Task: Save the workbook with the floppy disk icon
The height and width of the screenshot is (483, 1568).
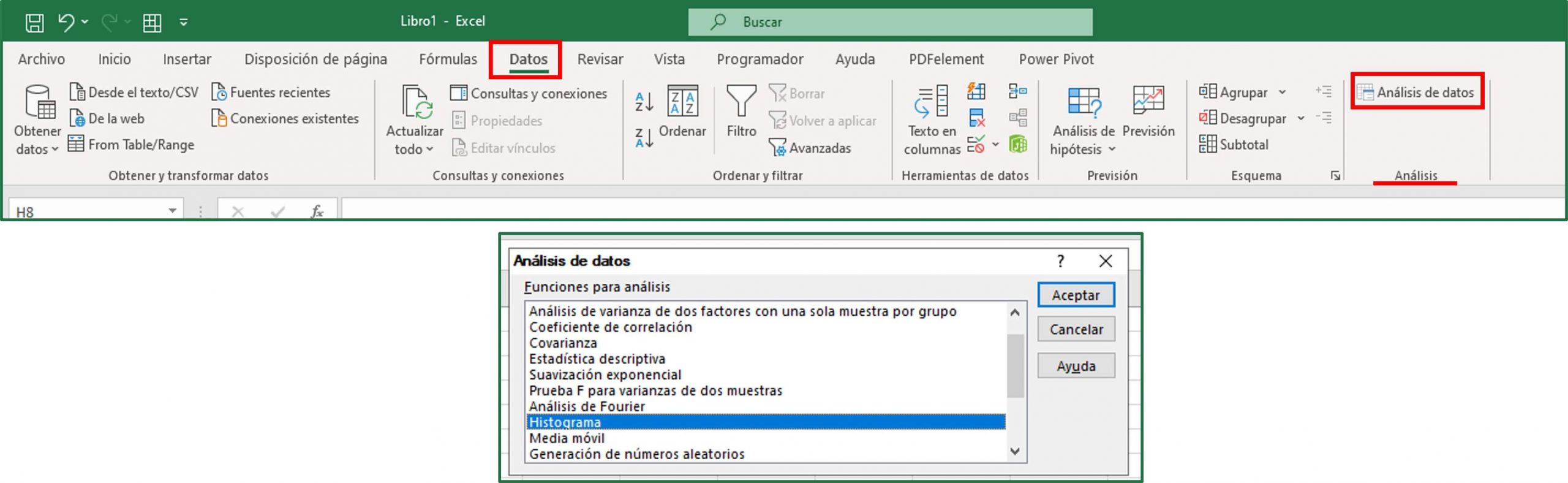Action: (x=34, y=23)
